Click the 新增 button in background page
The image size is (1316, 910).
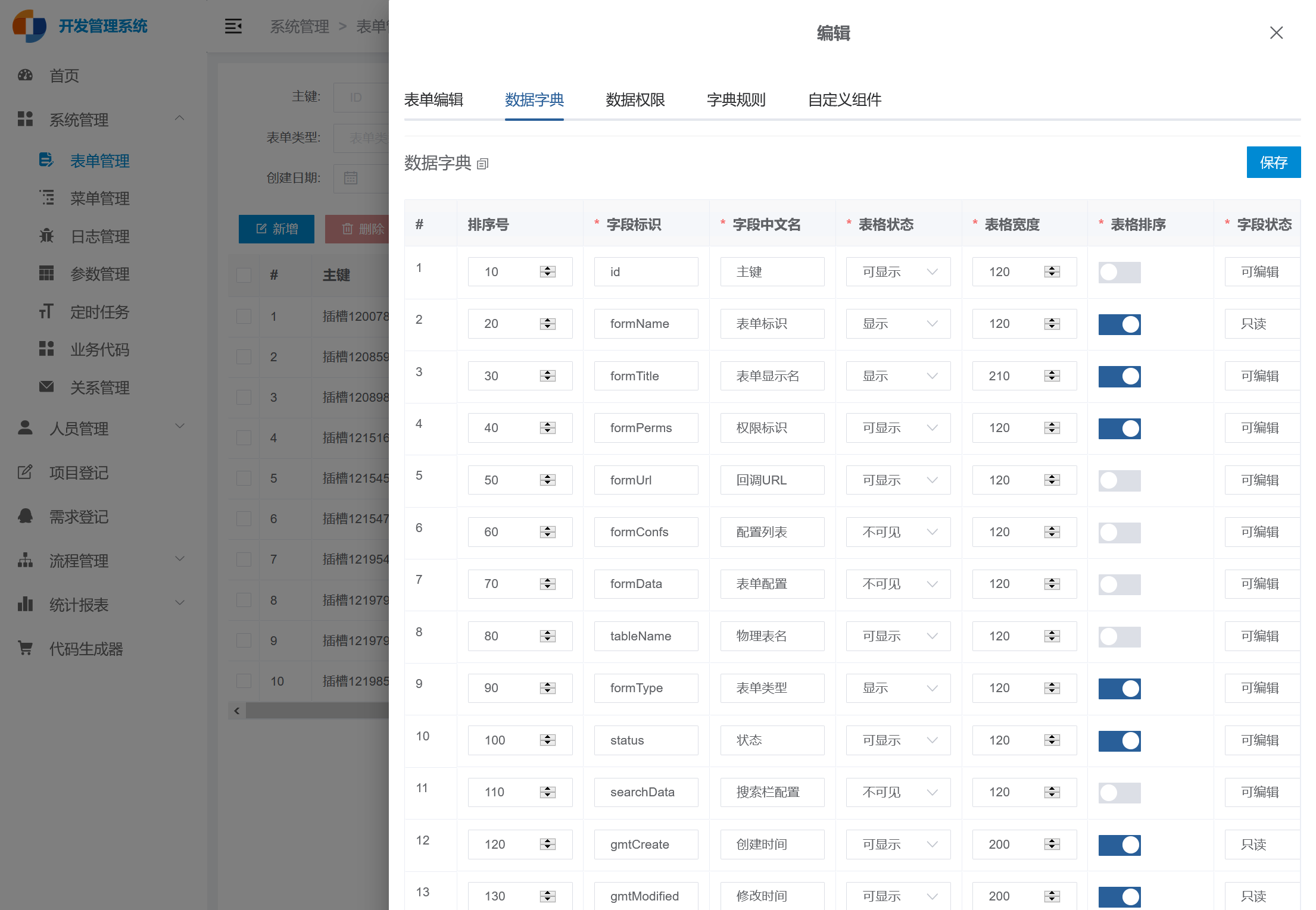[x=276, y=229]
